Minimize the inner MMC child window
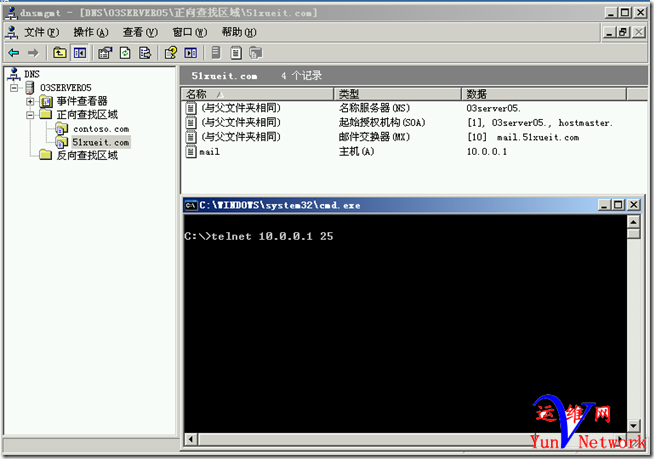This screenshot has width=654, height=459. point(610,32)
